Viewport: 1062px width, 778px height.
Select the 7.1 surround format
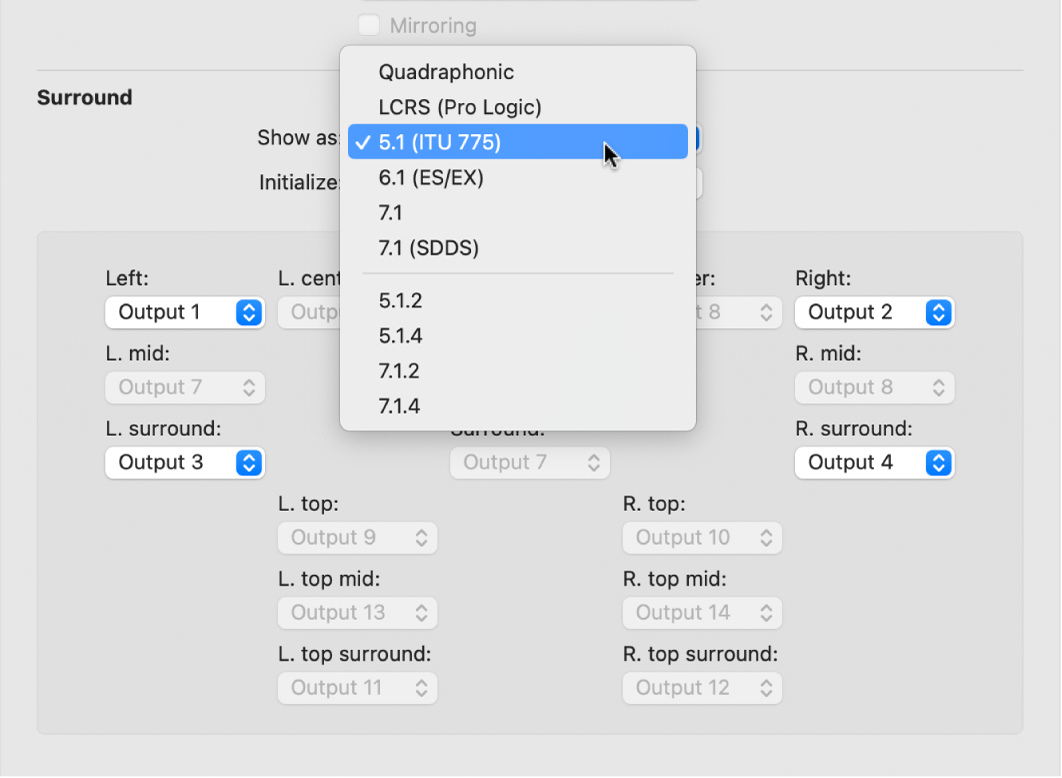pyautogui.click(x=393, y=212)
